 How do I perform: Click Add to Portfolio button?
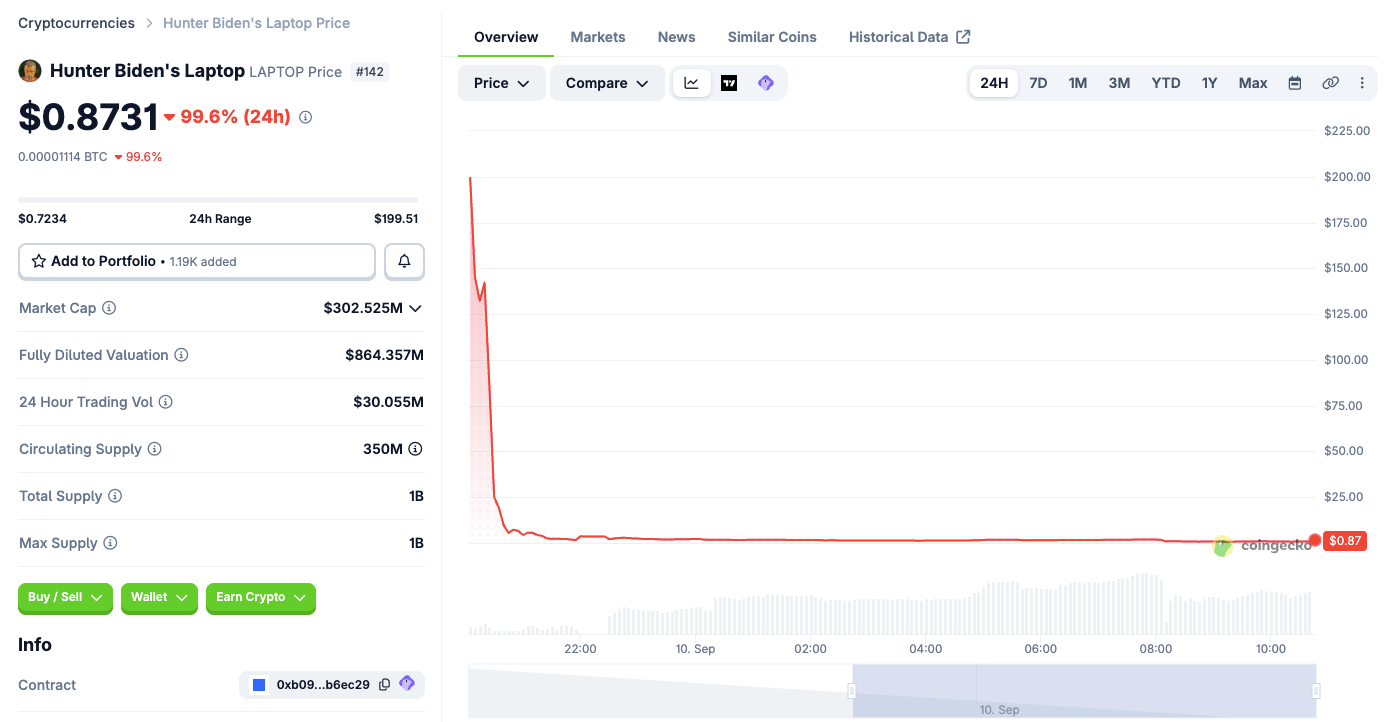tap(197, 261)
